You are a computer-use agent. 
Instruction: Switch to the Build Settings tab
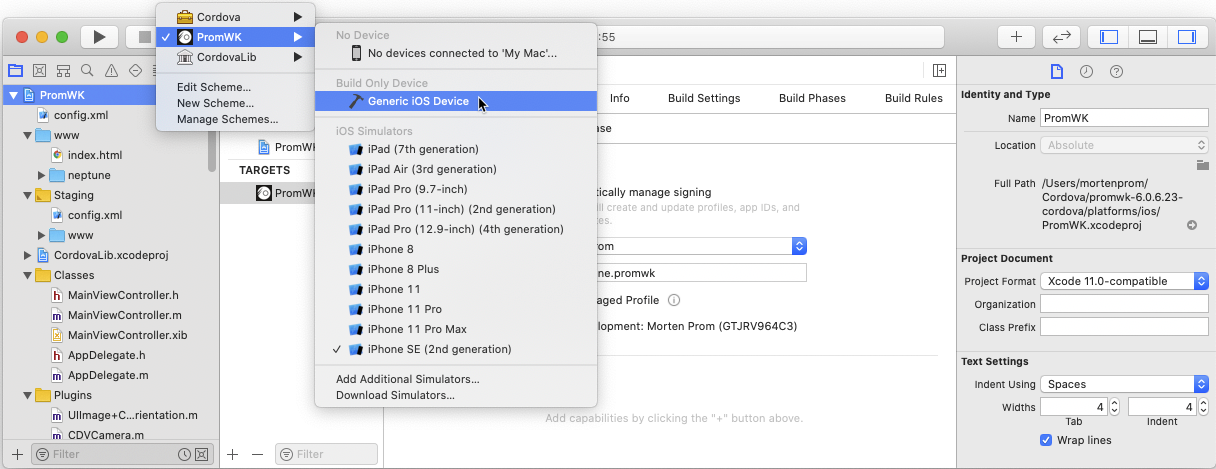coord(704,98)
